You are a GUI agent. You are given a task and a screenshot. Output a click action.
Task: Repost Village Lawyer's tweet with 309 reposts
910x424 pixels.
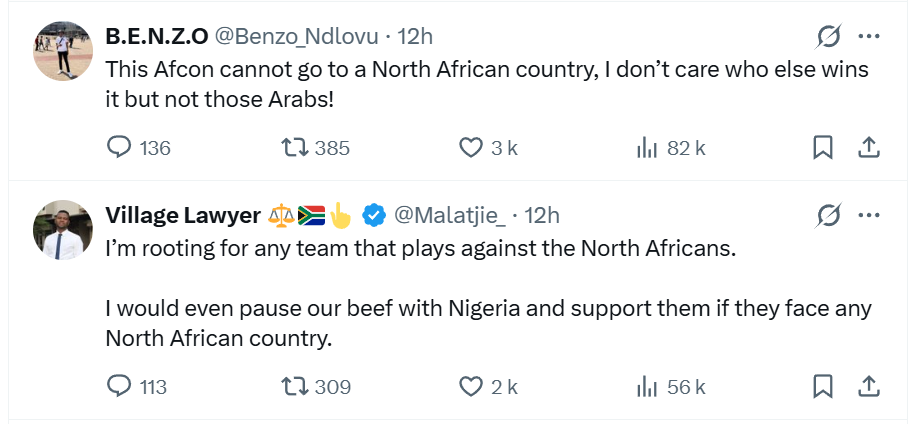(x=294, y=386)
